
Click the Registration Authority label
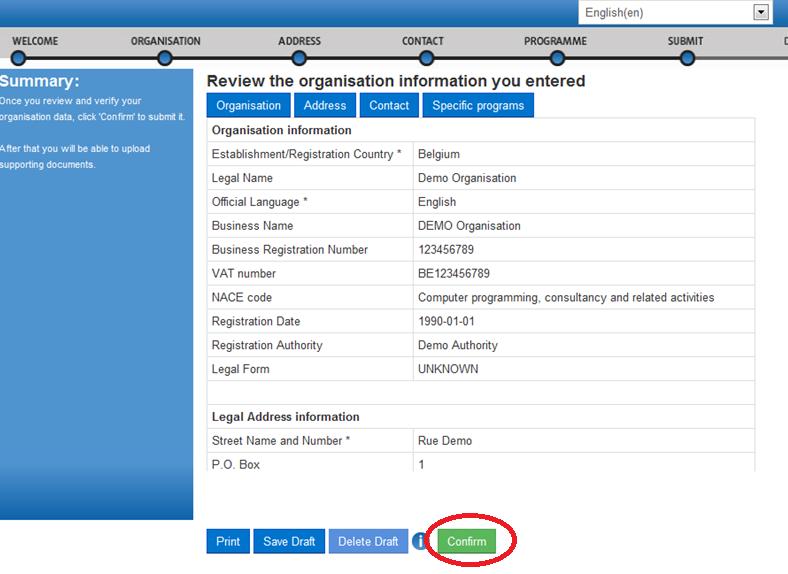pos(267,345)
